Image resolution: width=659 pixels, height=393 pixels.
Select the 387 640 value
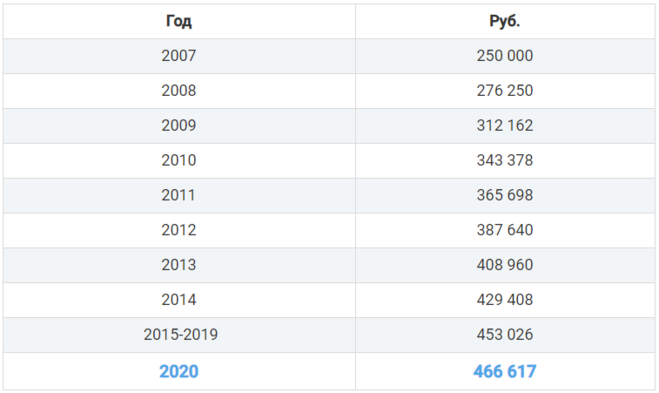pyautogui.click(x=504, y=230)
